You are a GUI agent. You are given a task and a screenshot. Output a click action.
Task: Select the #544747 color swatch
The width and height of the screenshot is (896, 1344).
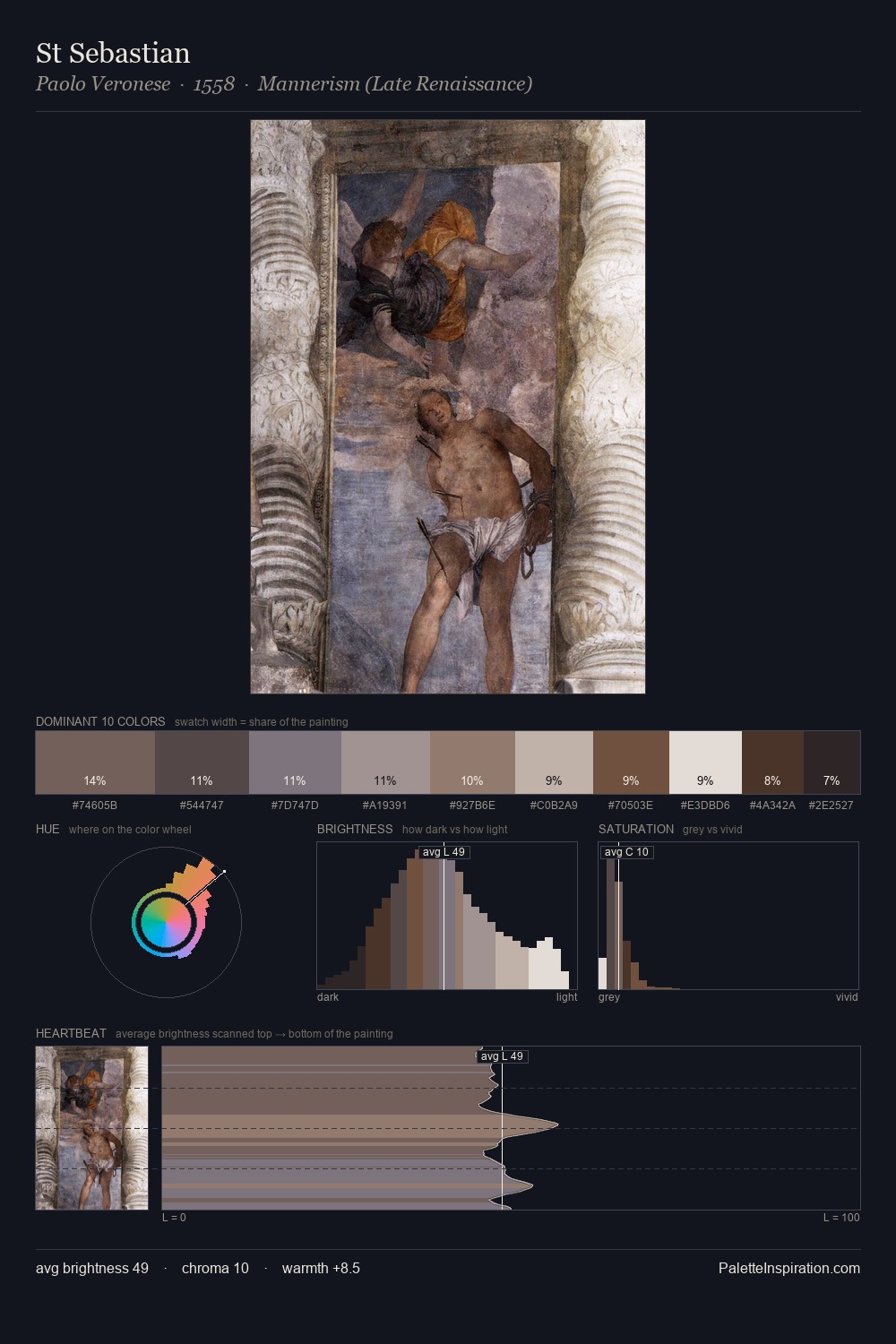tap(202, 762)
